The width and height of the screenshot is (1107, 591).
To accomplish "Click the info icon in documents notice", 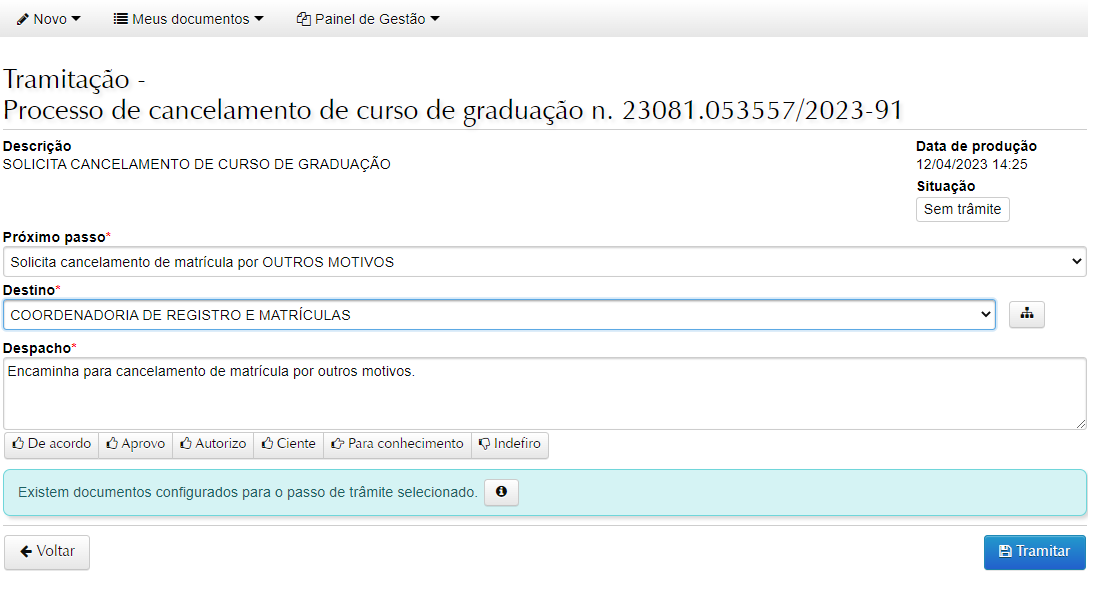I will tap(501, 492).
